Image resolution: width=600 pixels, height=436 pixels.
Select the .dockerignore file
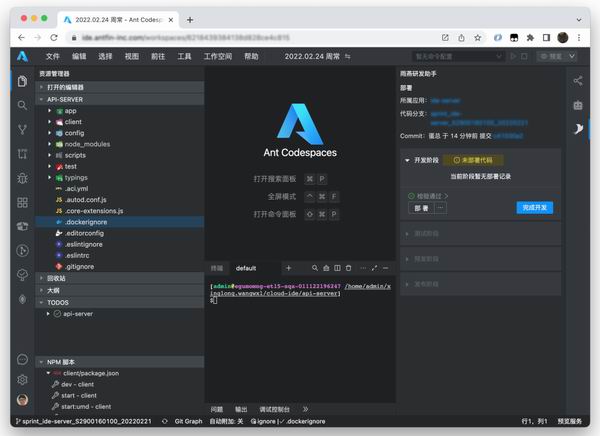(x=120, y=222)
